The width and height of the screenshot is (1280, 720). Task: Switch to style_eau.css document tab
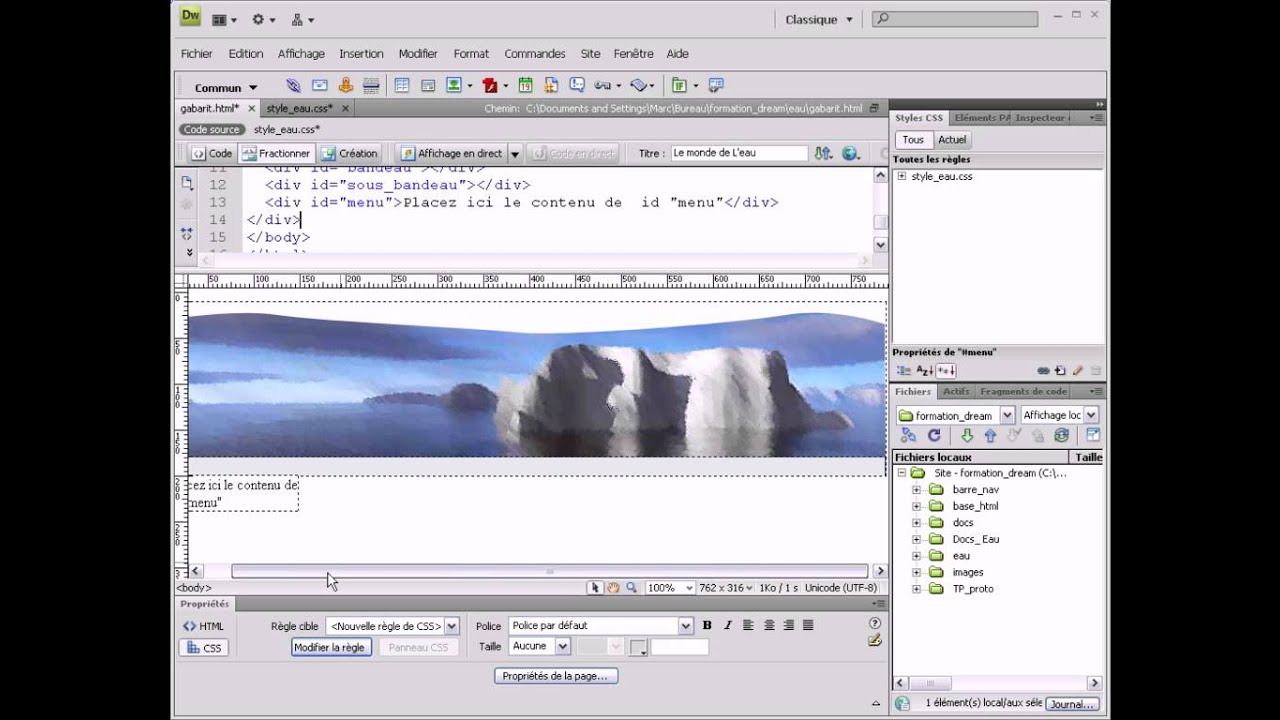[299, 108]
